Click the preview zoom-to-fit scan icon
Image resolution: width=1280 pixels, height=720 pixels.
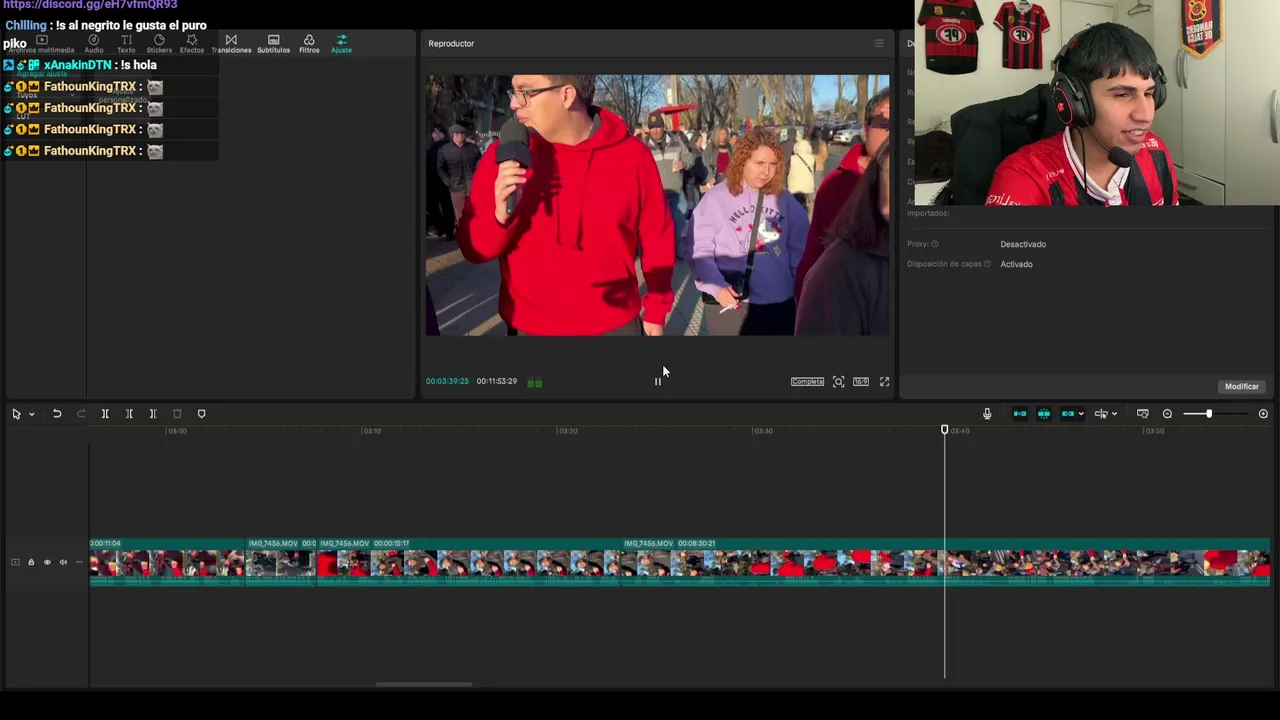[839, 382]
